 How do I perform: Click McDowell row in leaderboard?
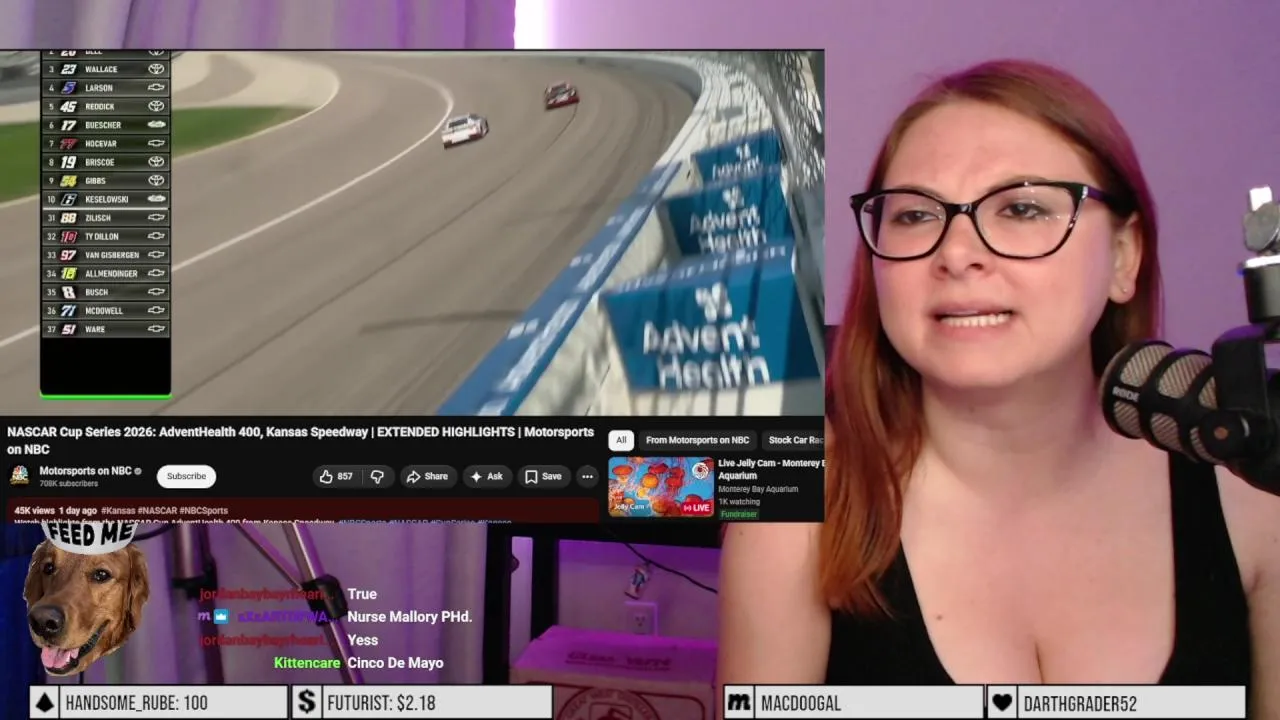[105, 311]
